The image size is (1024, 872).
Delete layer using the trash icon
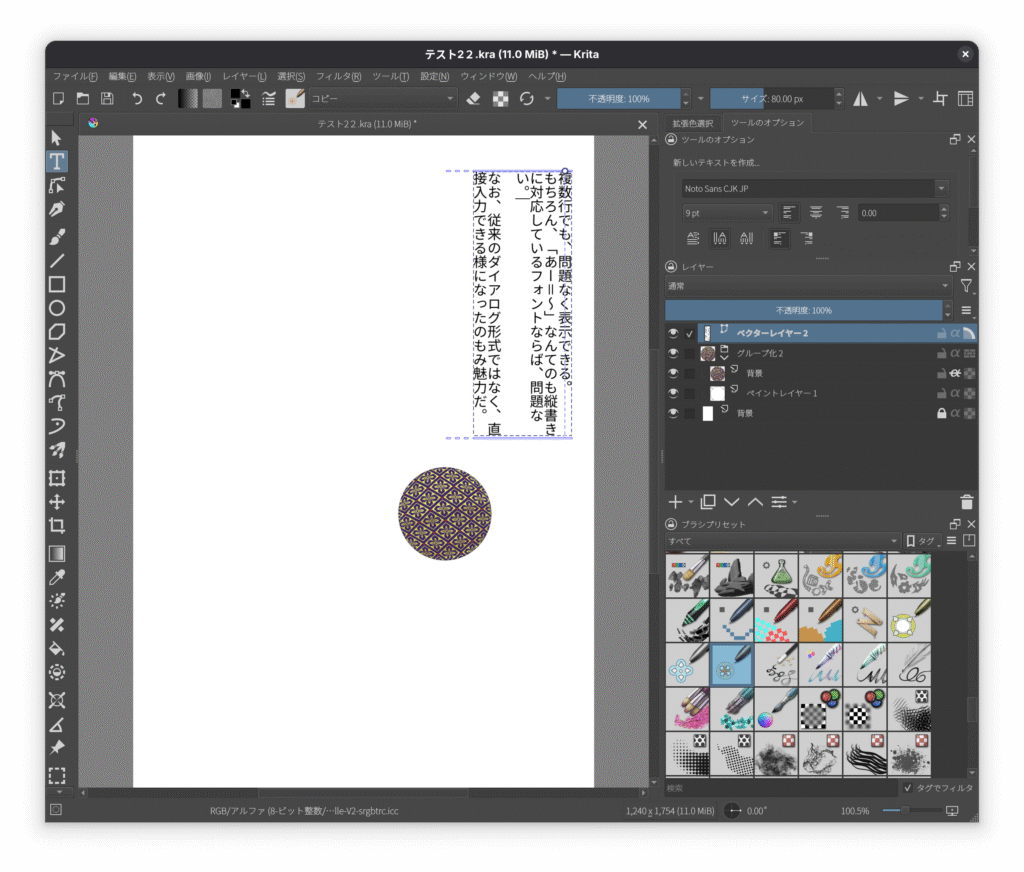click(x=966, y=502)
